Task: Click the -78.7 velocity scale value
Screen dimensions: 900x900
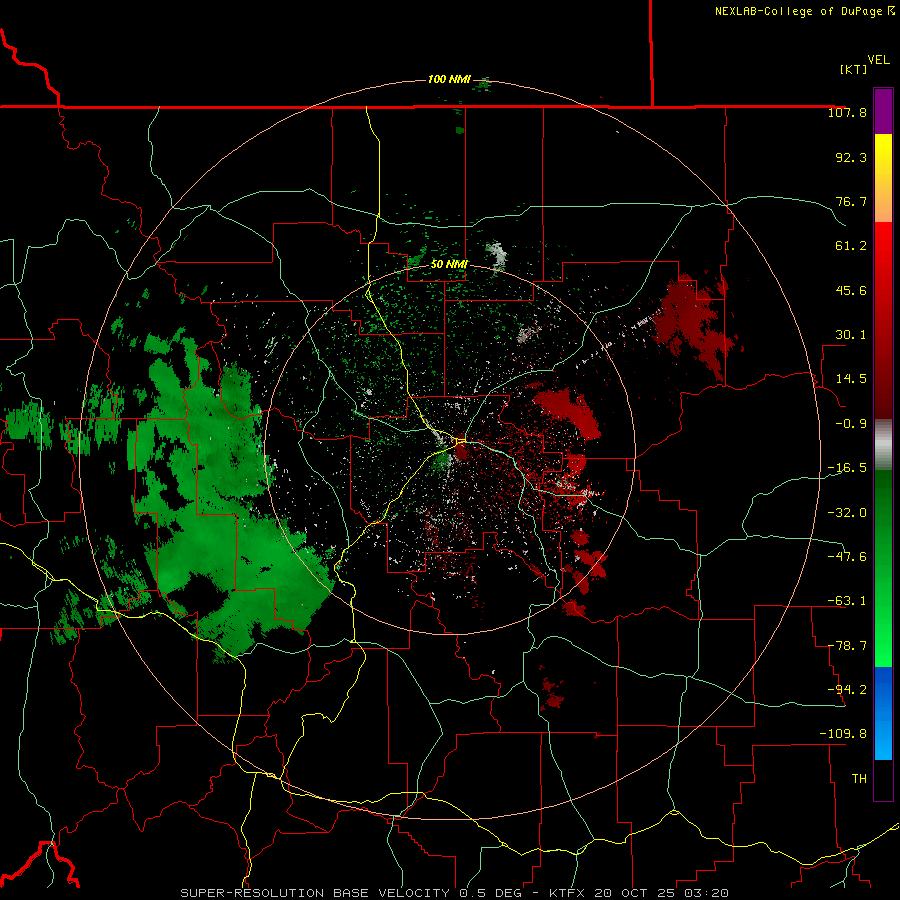Action: [x=847, y=646]
